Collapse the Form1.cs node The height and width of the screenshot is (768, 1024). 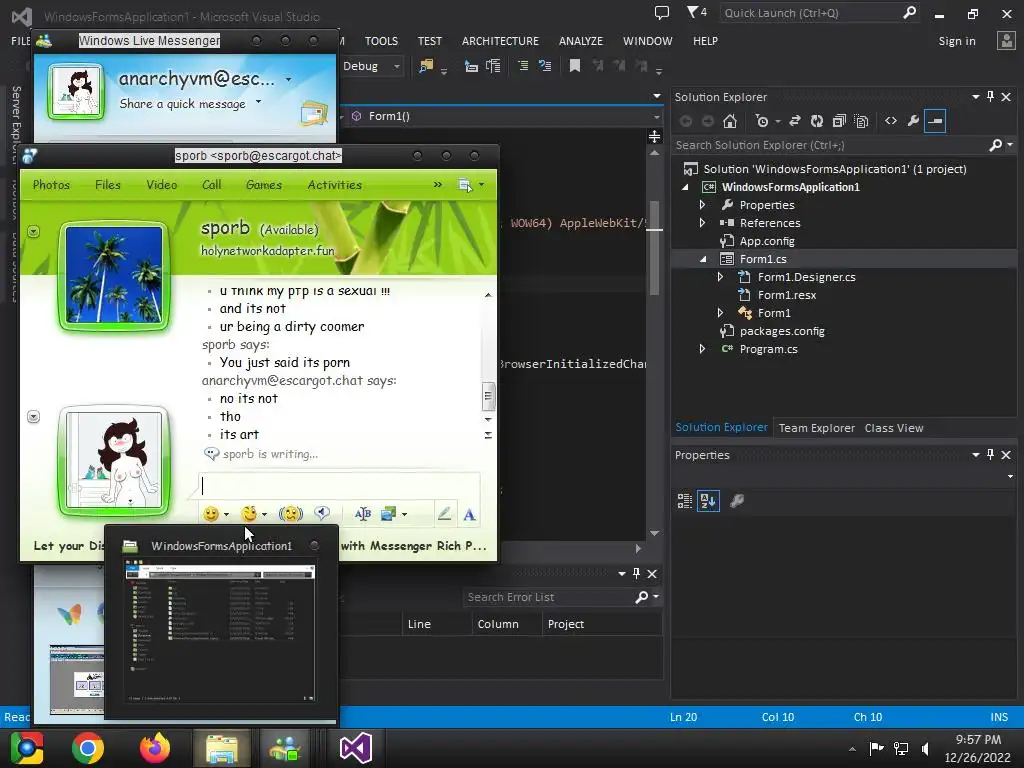[703, 259]
